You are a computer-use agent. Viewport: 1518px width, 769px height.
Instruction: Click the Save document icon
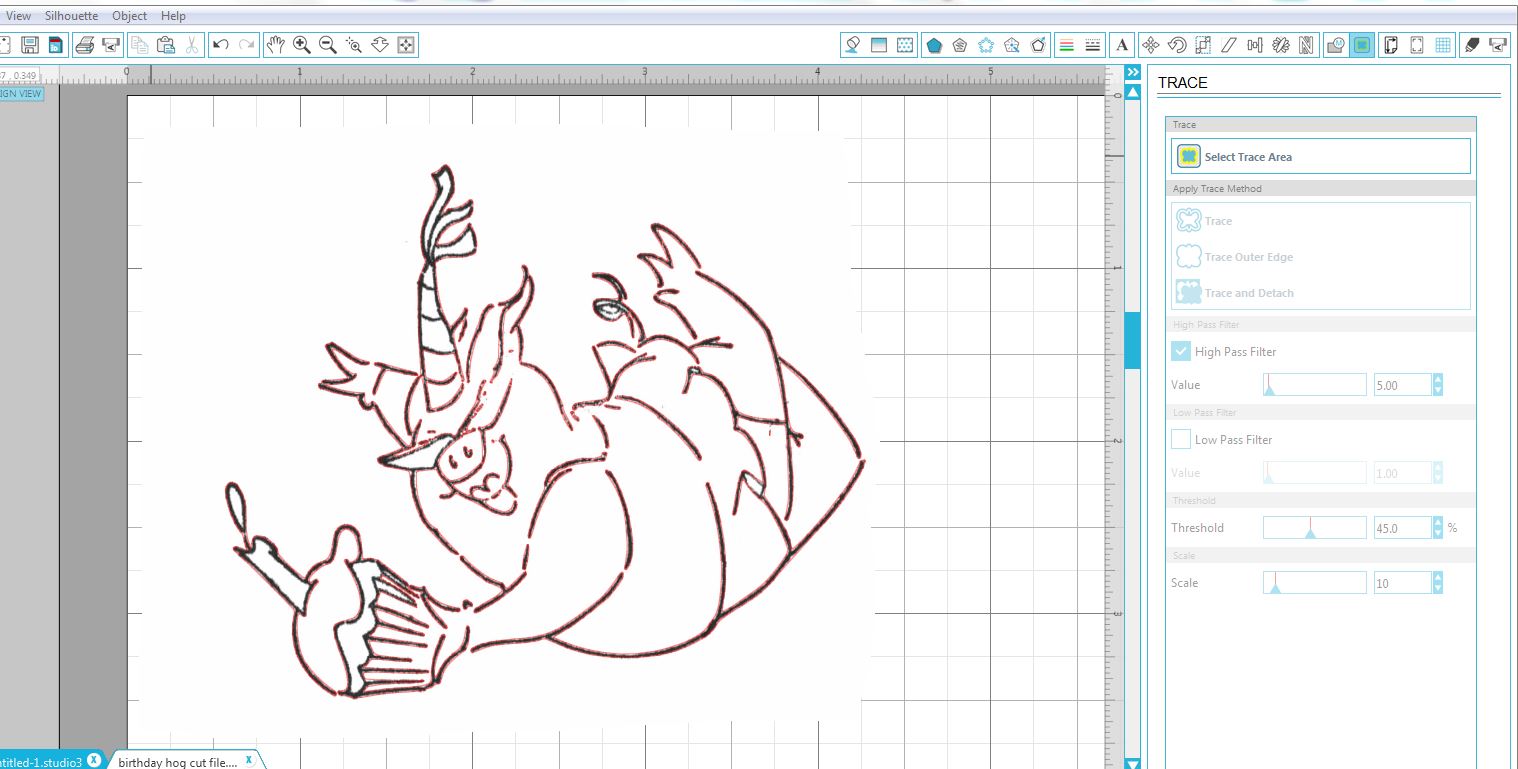click(30, 45)
